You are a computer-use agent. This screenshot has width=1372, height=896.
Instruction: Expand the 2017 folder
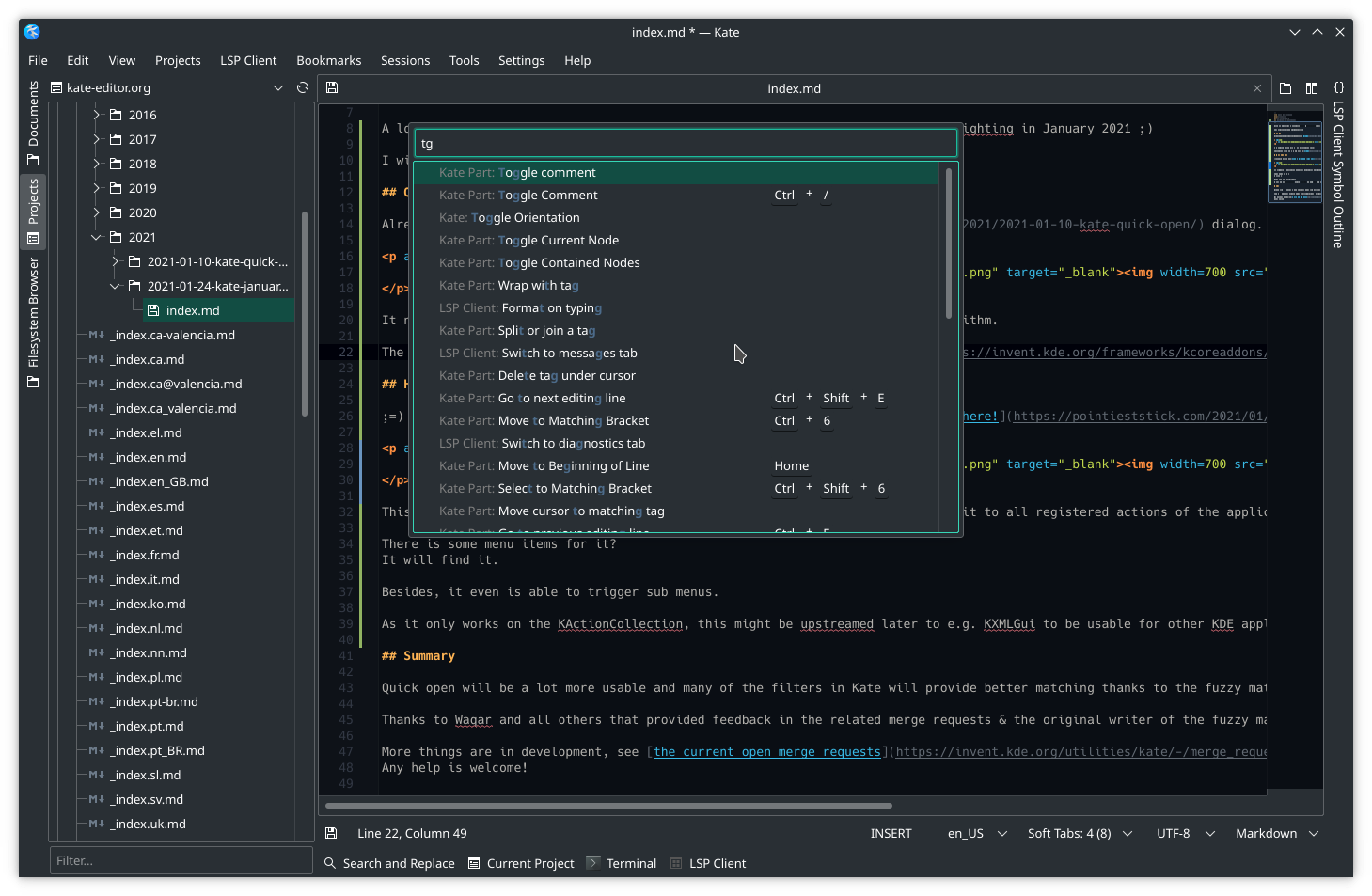96,139
